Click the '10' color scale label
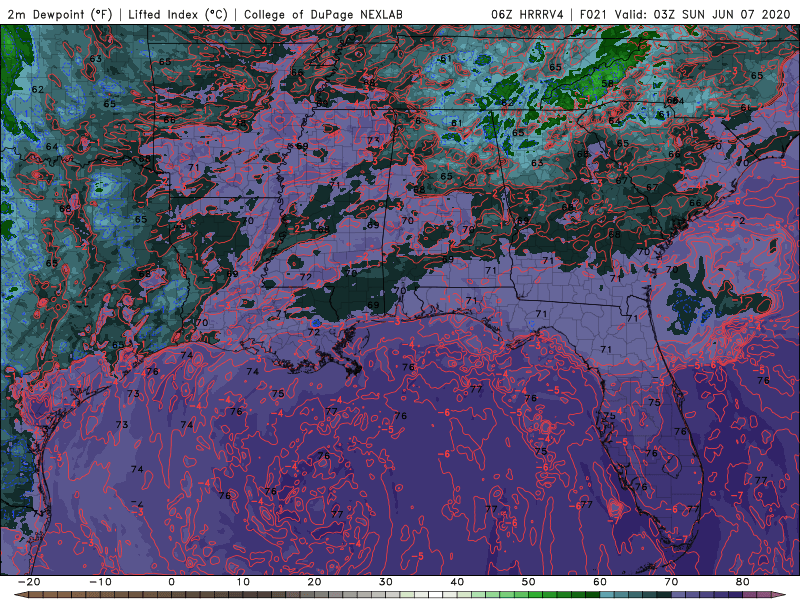This screenshot has width=800, height=600. (243, 582)
